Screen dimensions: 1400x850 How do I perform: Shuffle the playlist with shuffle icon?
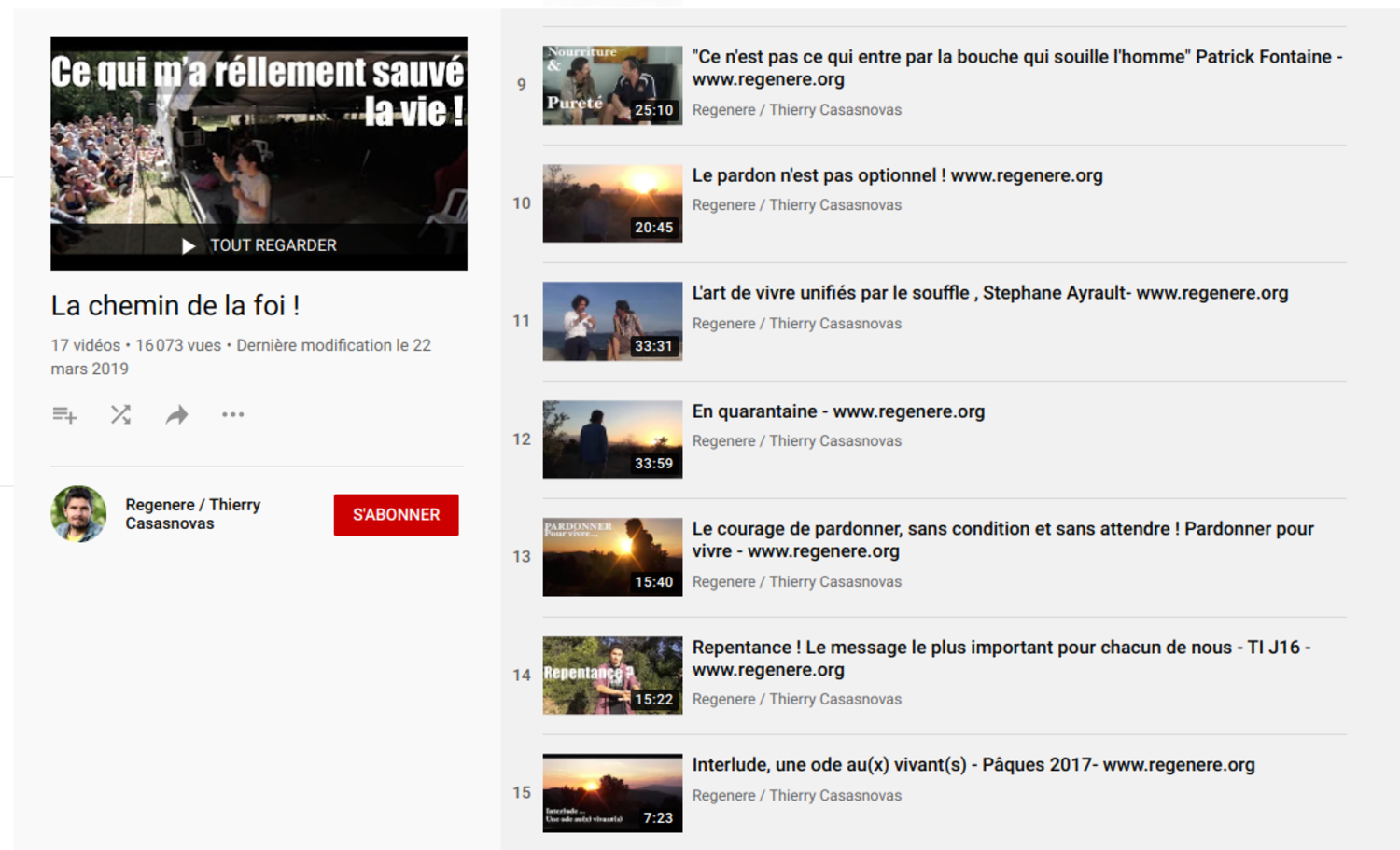(x=120, y=415)
